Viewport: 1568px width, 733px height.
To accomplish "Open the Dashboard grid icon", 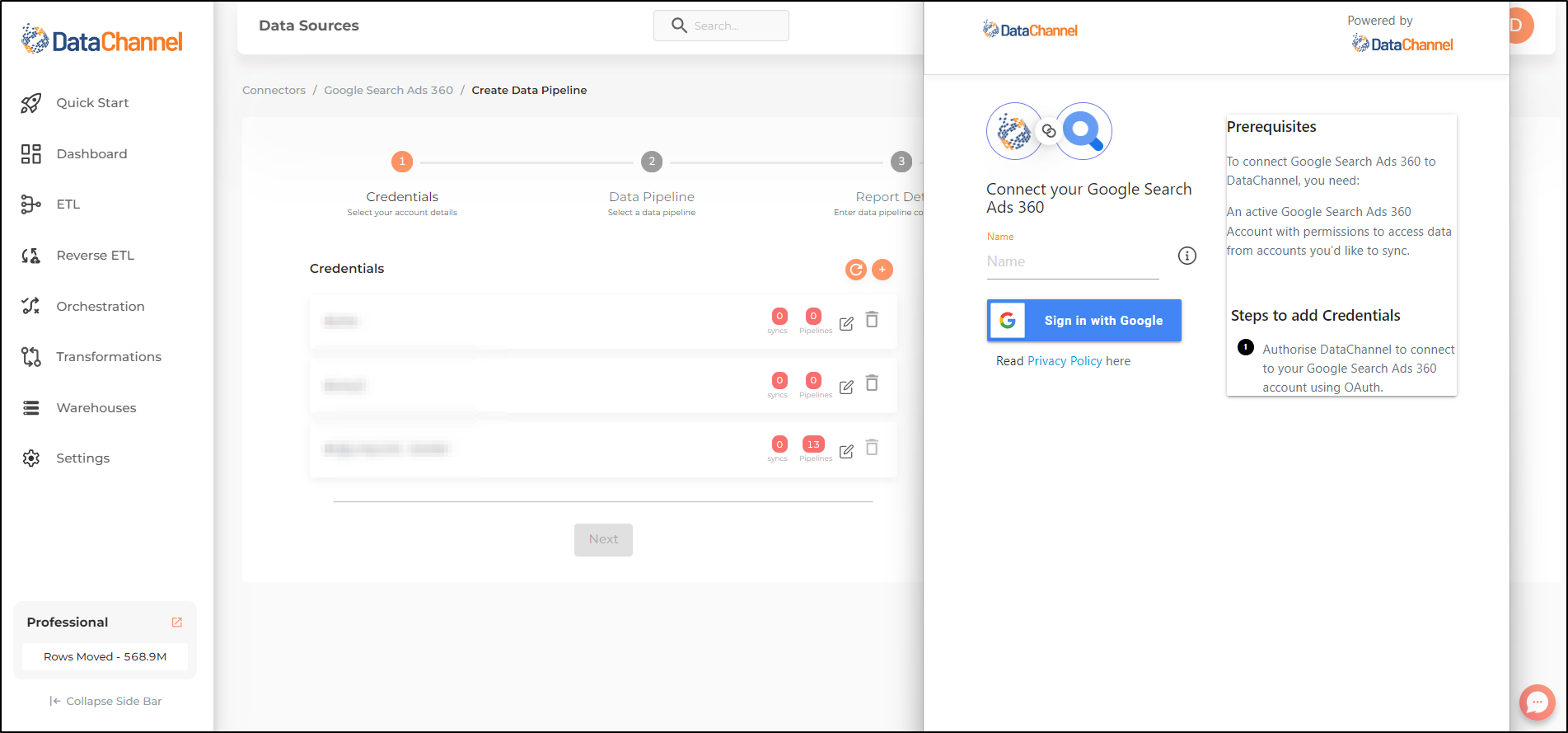I will click(31, 154).
